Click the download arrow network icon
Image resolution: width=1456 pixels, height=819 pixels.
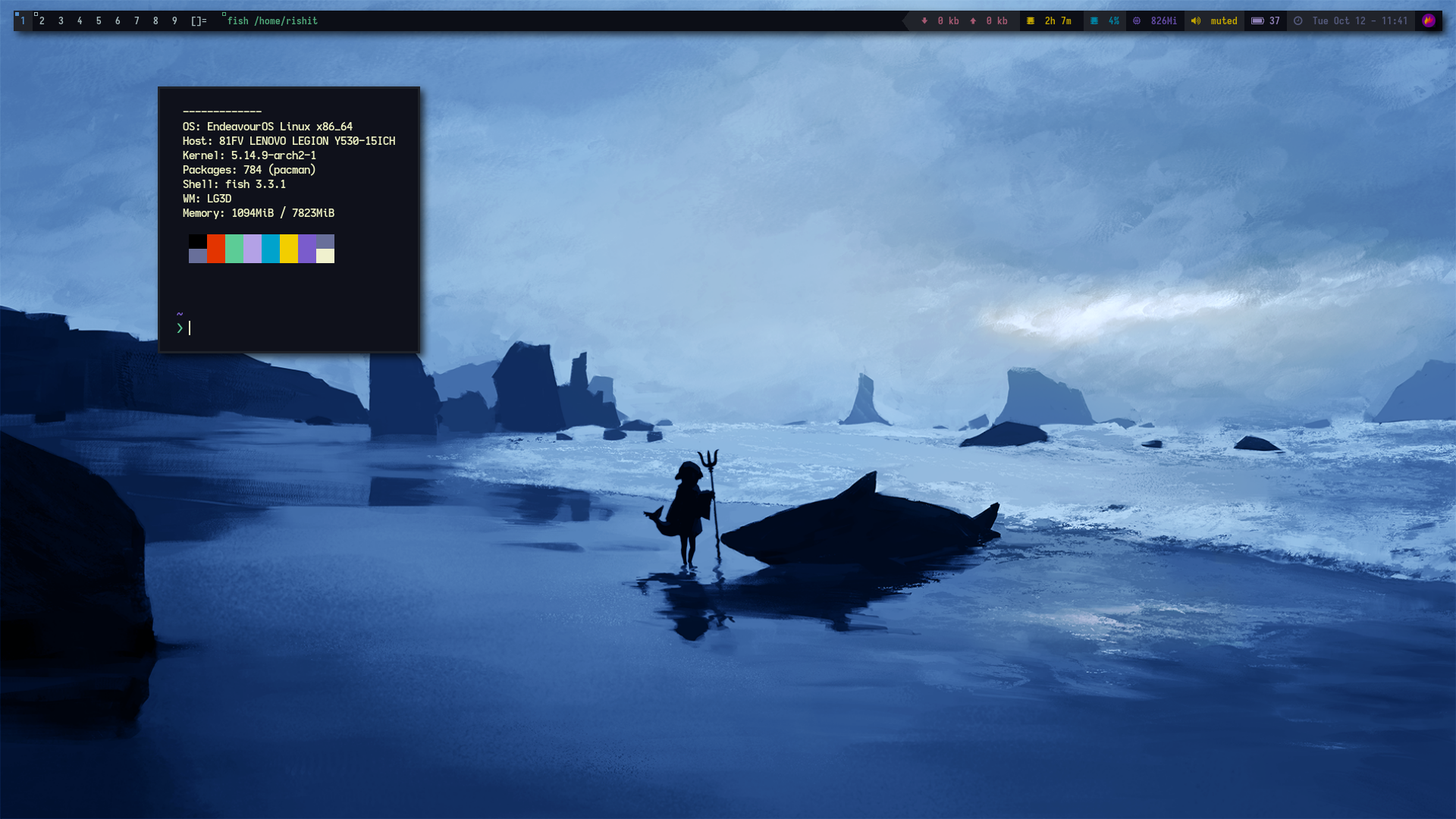tap(924, 21)
